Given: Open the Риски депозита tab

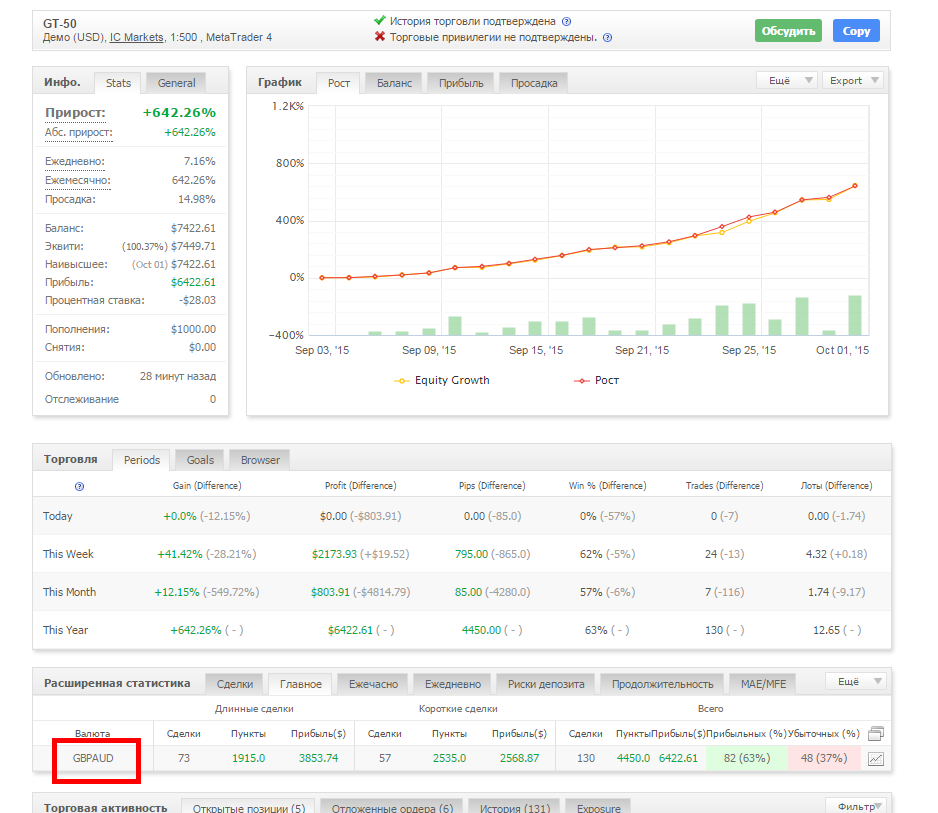Looking at the screenshot, I should pos(546,684).
